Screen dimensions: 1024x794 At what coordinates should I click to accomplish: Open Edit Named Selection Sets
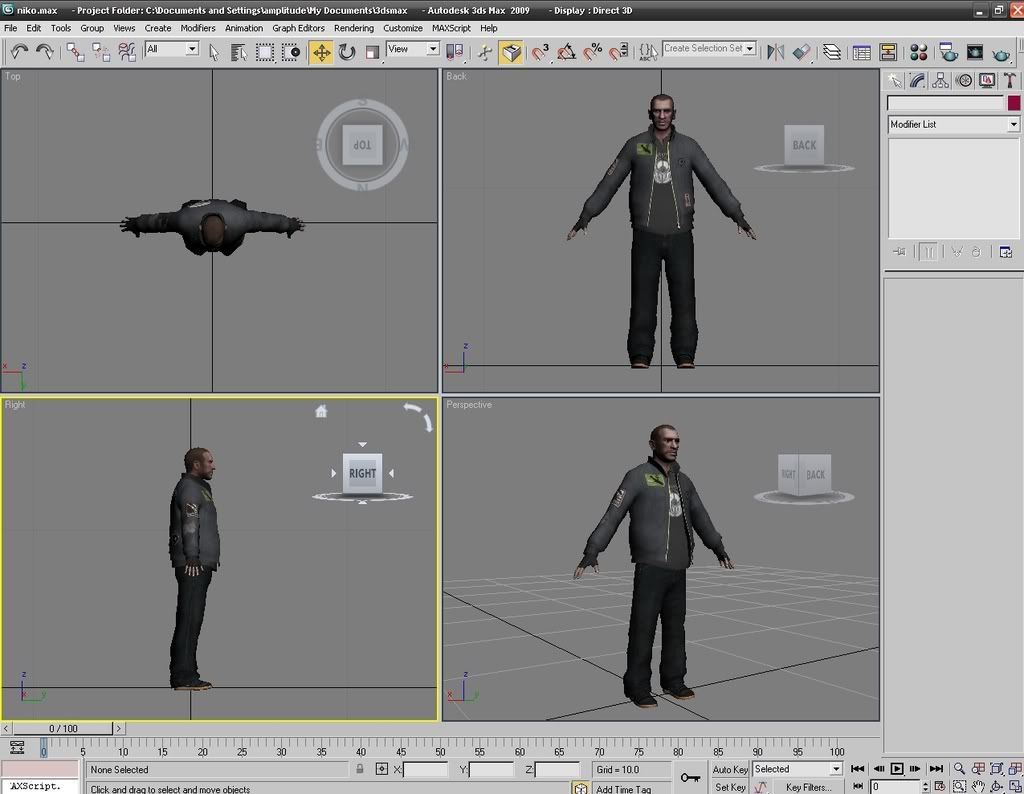coord(648,52)
